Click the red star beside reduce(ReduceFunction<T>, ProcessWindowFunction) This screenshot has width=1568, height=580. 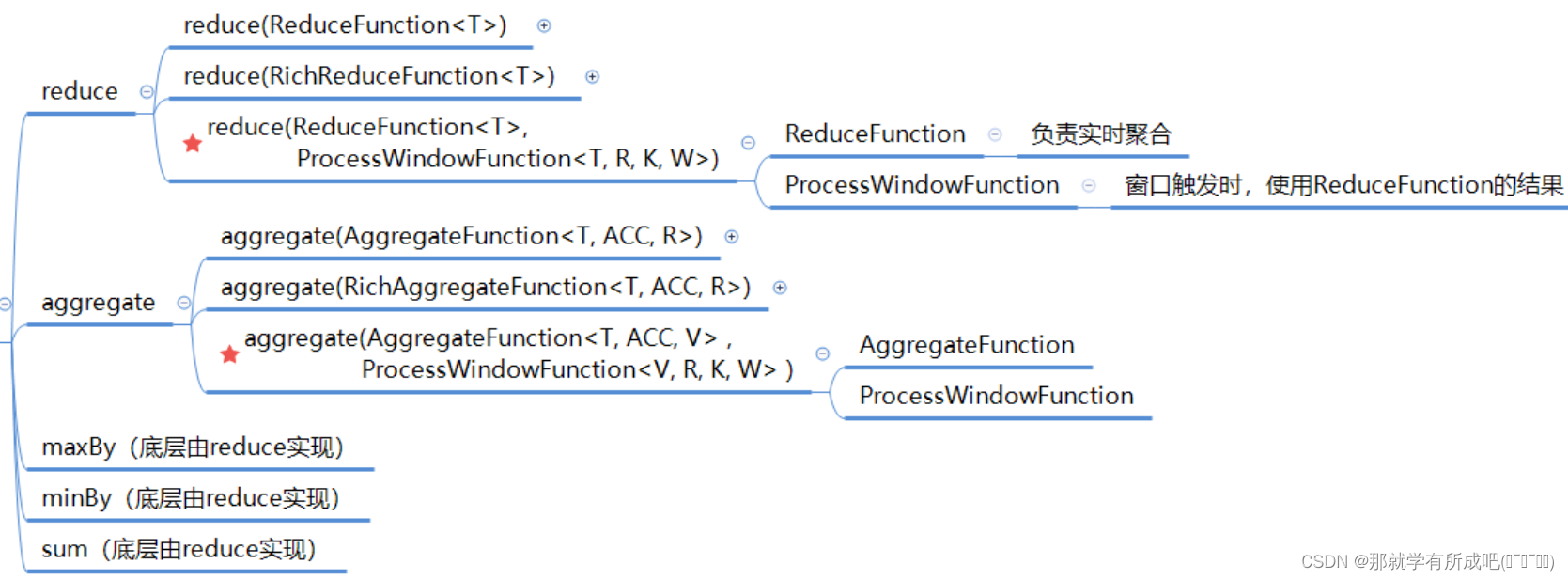[193, 143]
